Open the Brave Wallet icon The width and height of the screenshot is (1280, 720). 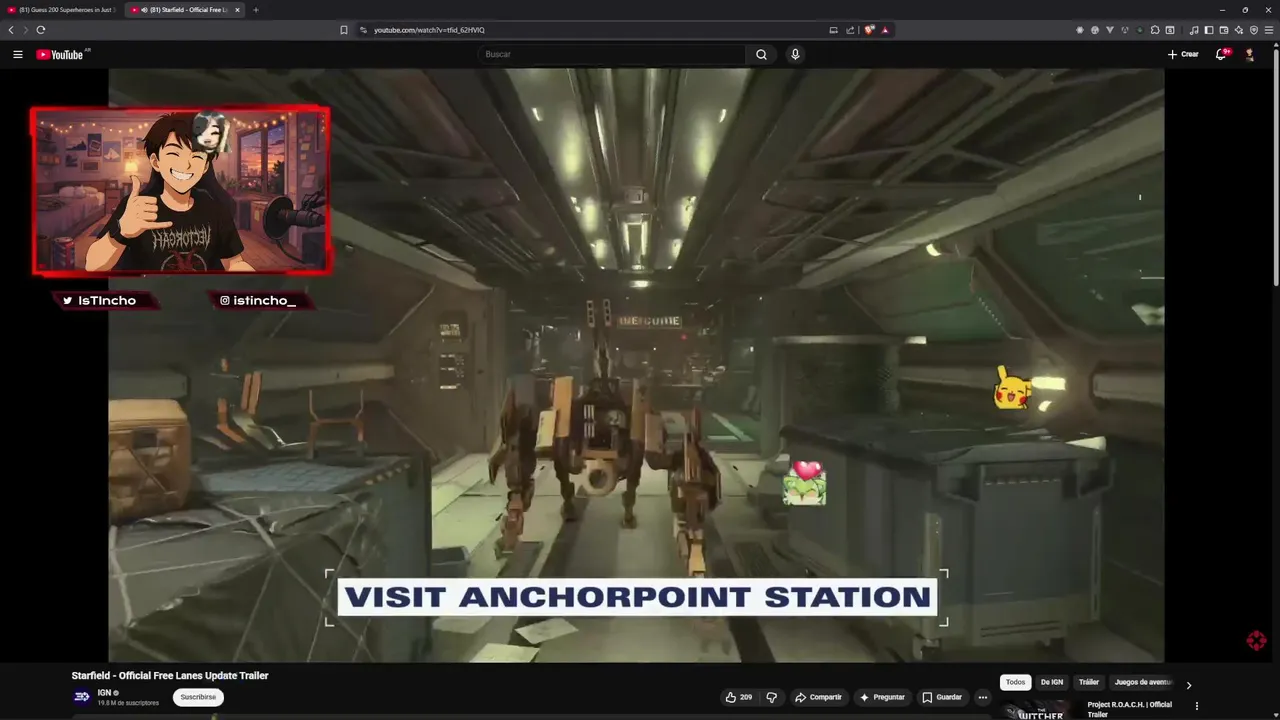1224,30
